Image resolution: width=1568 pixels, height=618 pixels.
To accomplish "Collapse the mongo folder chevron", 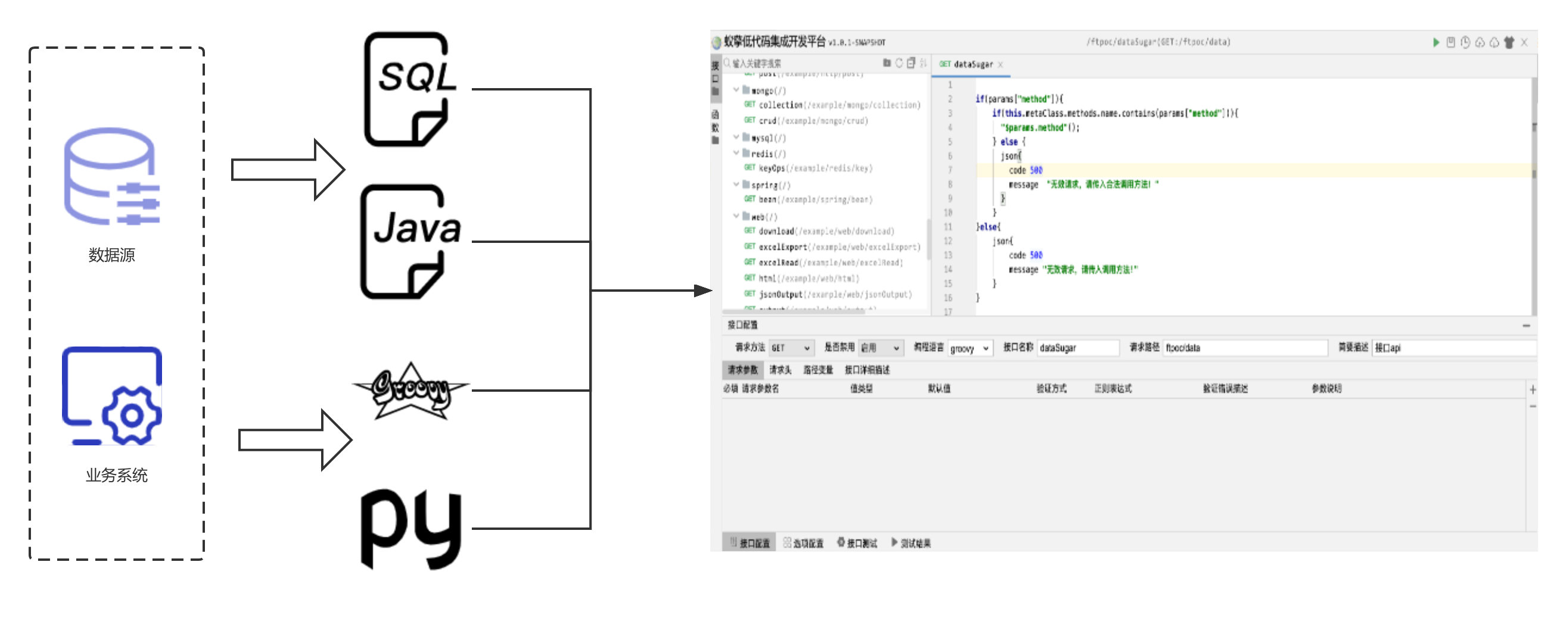I will (x=736, y=90).
